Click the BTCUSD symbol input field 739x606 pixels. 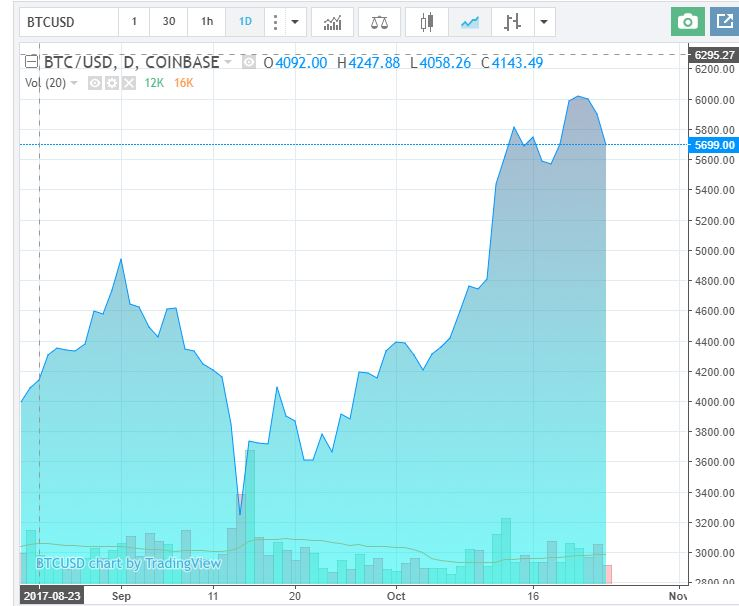pos(69,22)
